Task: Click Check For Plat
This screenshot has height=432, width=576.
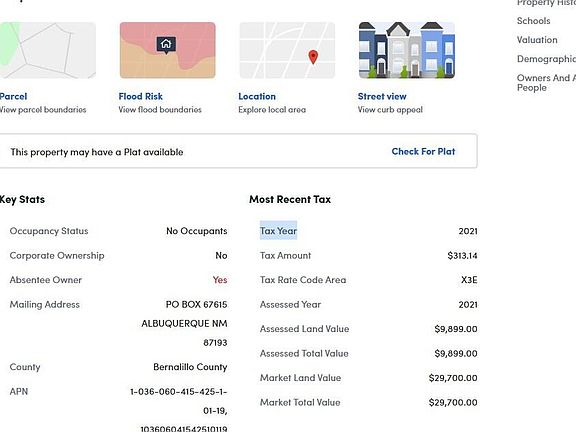Action: coord(423,151)
